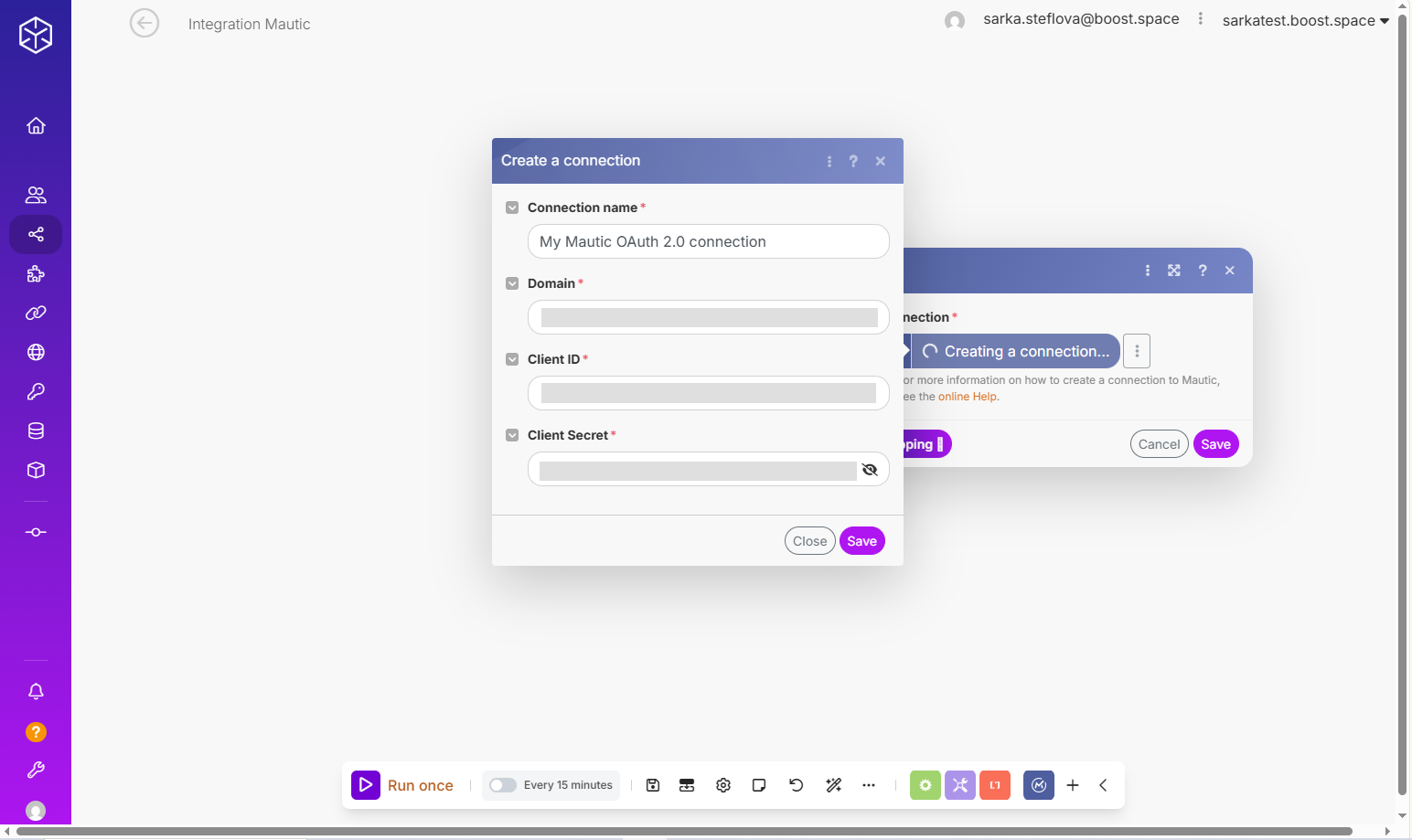Click the Domain input field
The height and width of the screenshot is (840, 1412).
(x=709, y=317)
